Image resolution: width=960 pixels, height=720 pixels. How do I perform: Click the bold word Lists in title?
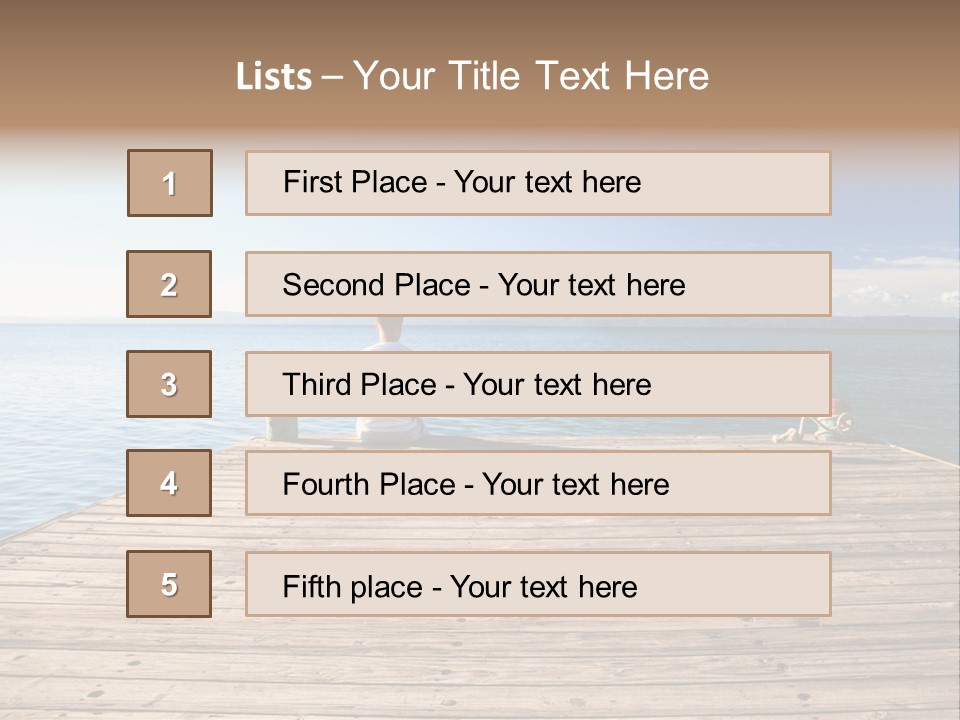274,77
